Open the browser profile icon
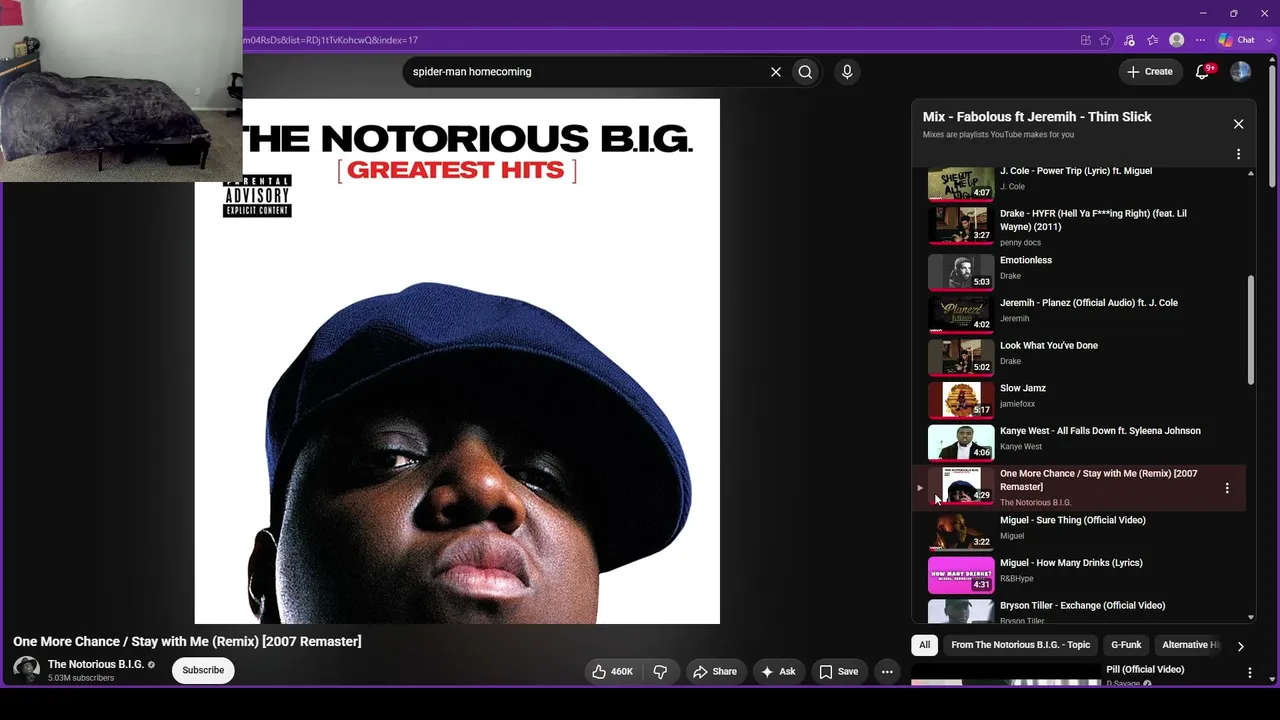Screen dimensions: 1280x720 pos(1177,40)
